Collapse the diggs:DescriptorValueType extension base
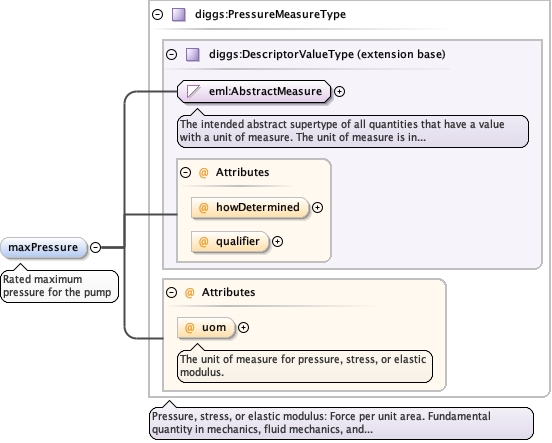 click(171, 54)
